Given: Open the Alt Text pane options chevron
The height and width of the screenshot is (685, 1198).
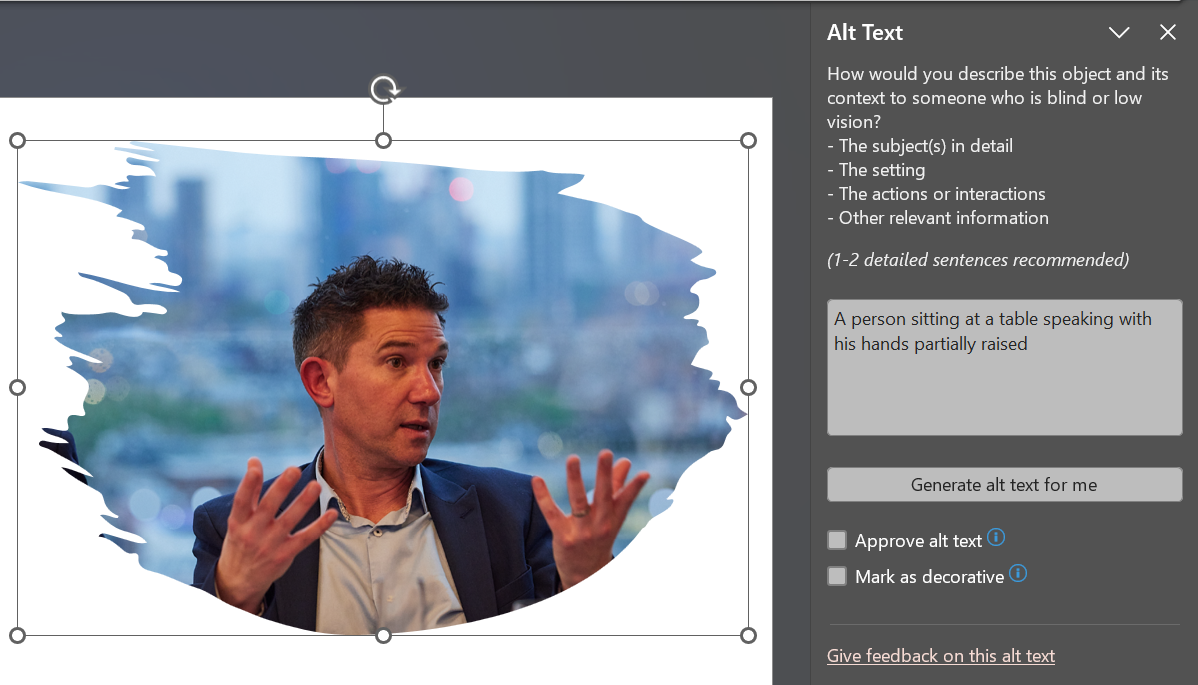Looking at the screenshot, I should [1119, 32].
